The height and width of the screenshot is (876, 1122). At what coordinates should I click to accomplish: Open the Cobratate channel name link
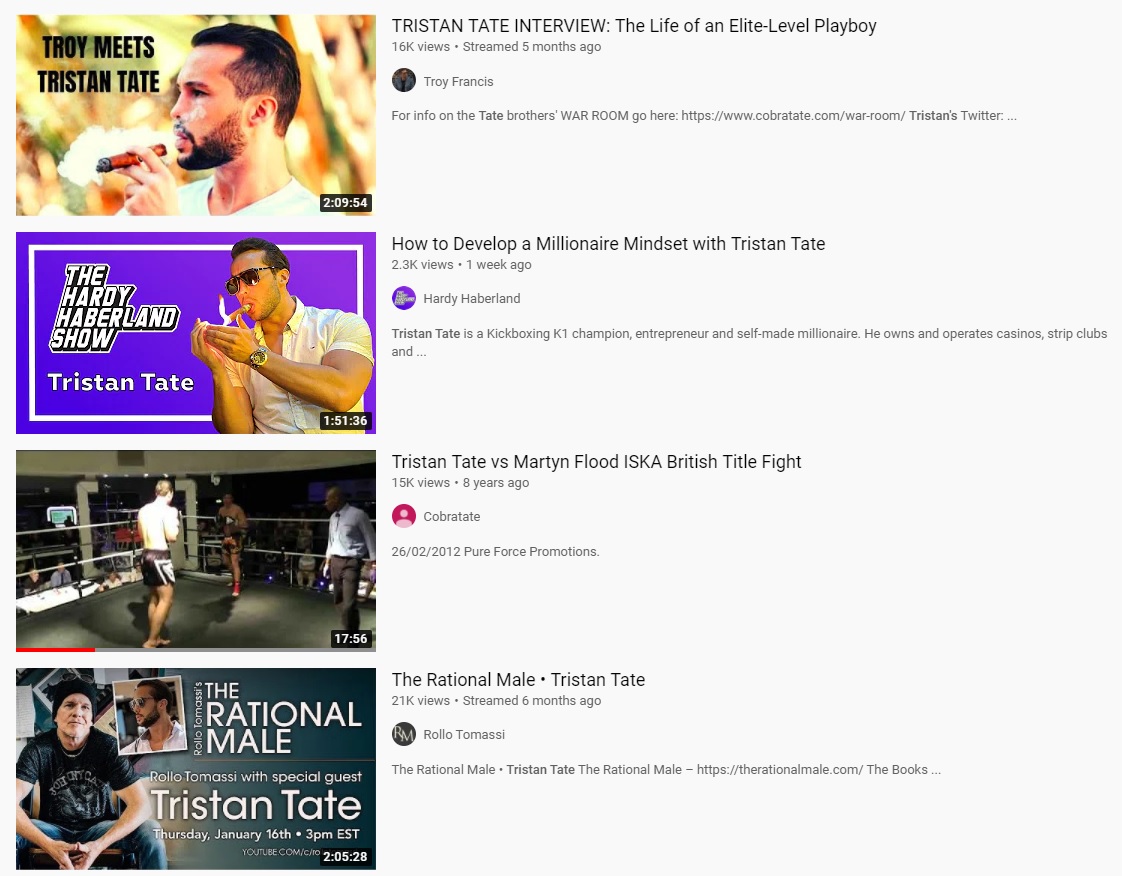click(x=452, y=517)
